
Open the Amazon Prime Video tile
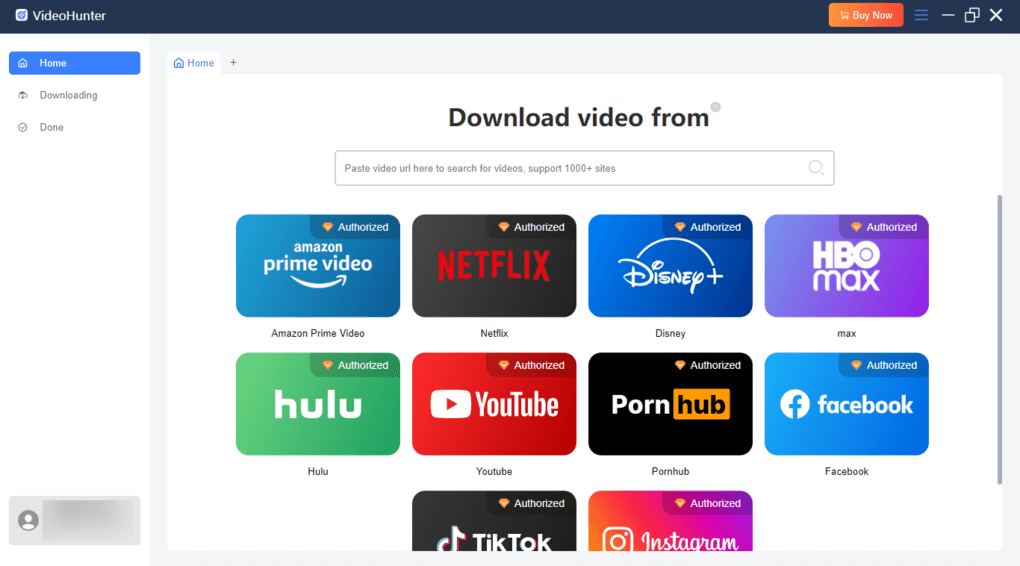[317, 265]
